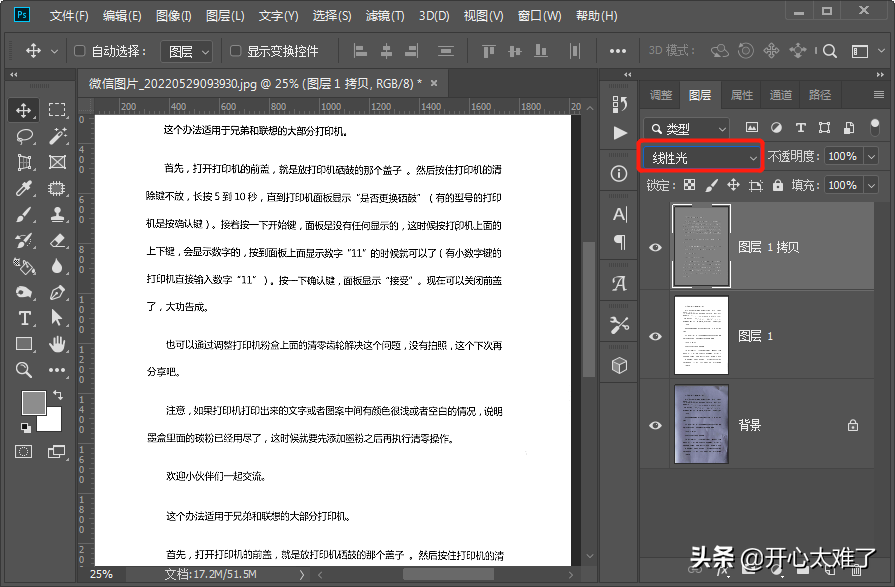This screenshot has width=895, height=587.
Task: Hide the 背景 layer
Action: click(655, 425)
